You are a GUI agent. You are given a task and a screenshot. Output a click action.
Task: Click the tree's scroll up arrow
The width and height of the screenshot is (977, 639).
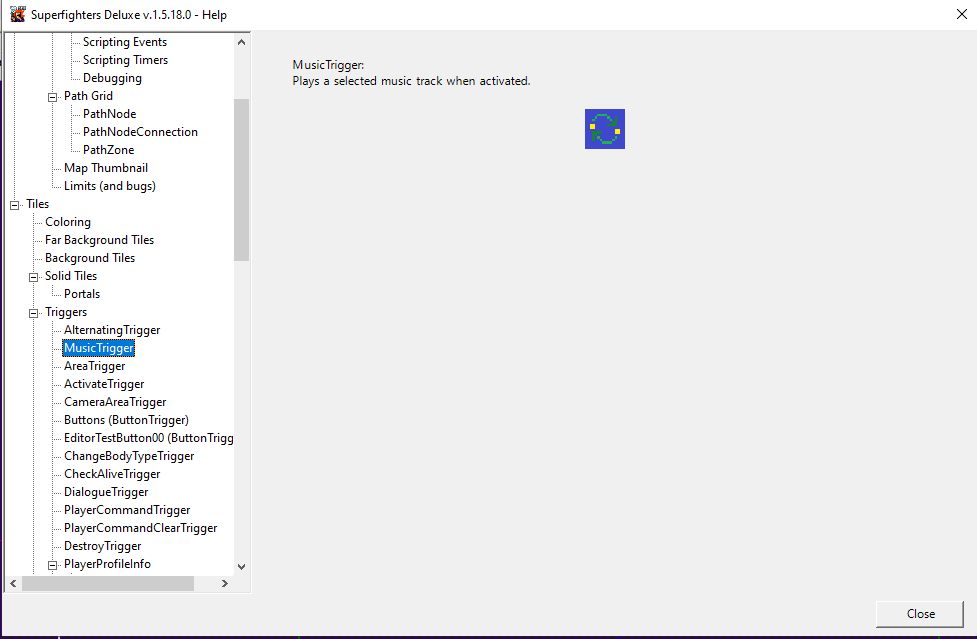(242, 42)
